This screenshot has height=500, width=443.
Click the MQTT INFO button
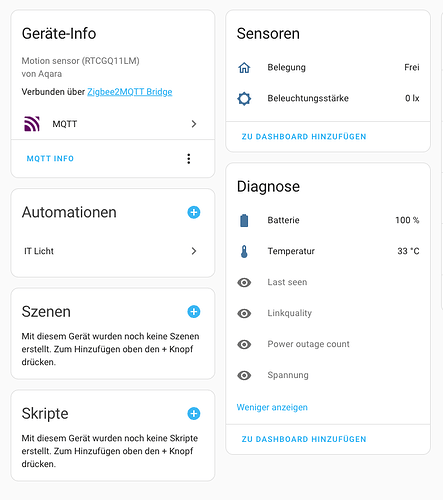point(50,159)
